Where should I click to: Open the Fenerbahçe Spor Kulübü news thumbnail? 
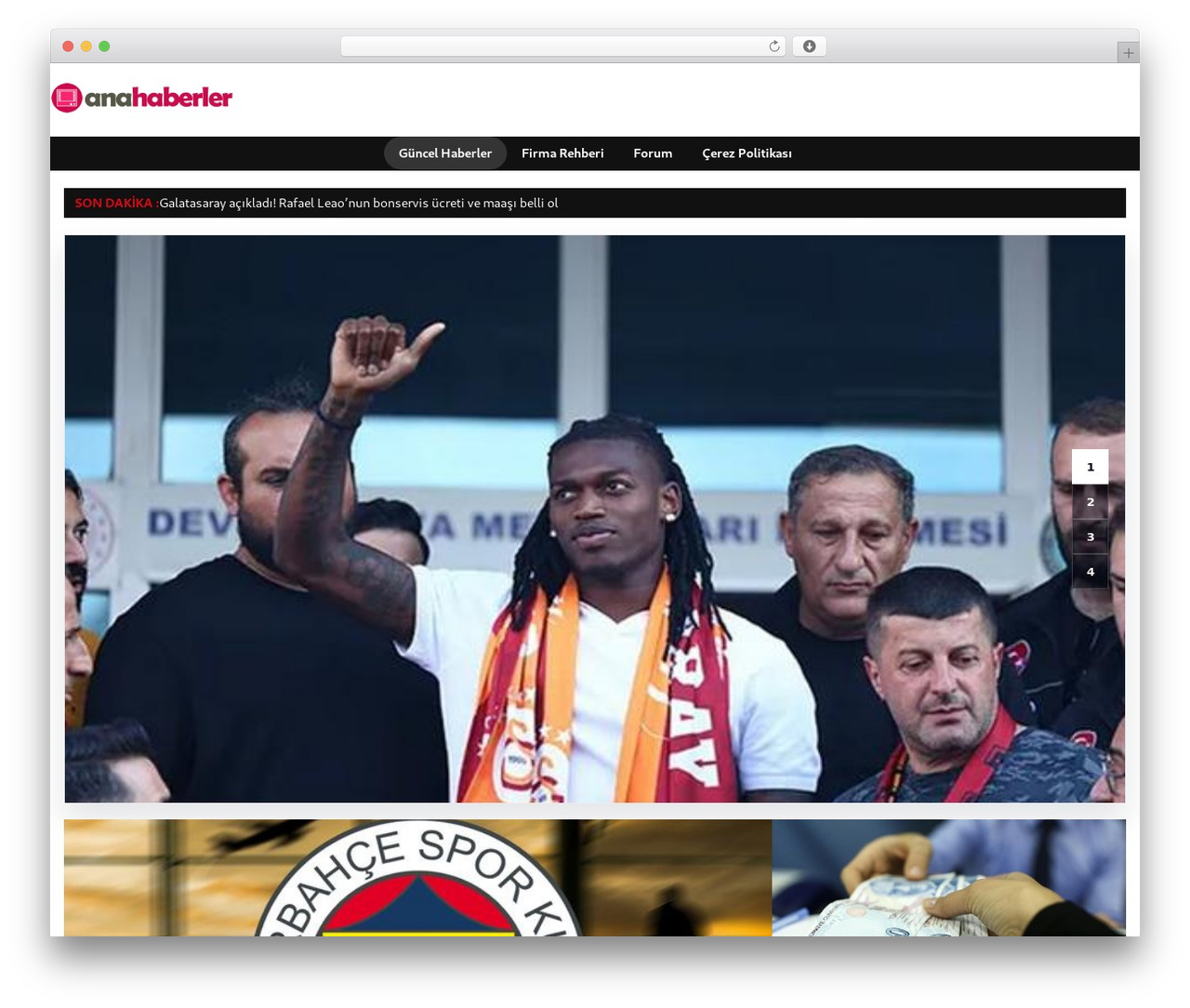pyautogui.click(x=417, y=878)
